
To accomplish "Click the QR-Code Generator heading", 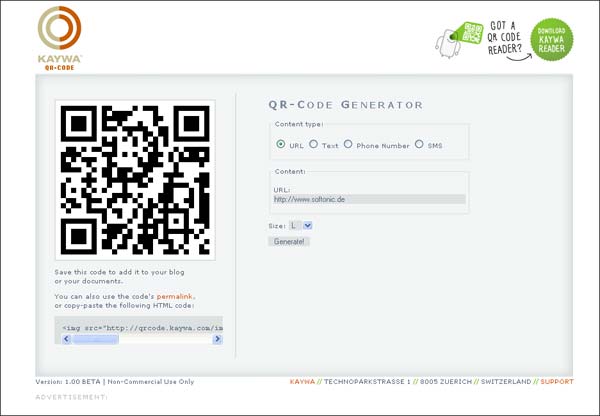I will tap(346, 105).
